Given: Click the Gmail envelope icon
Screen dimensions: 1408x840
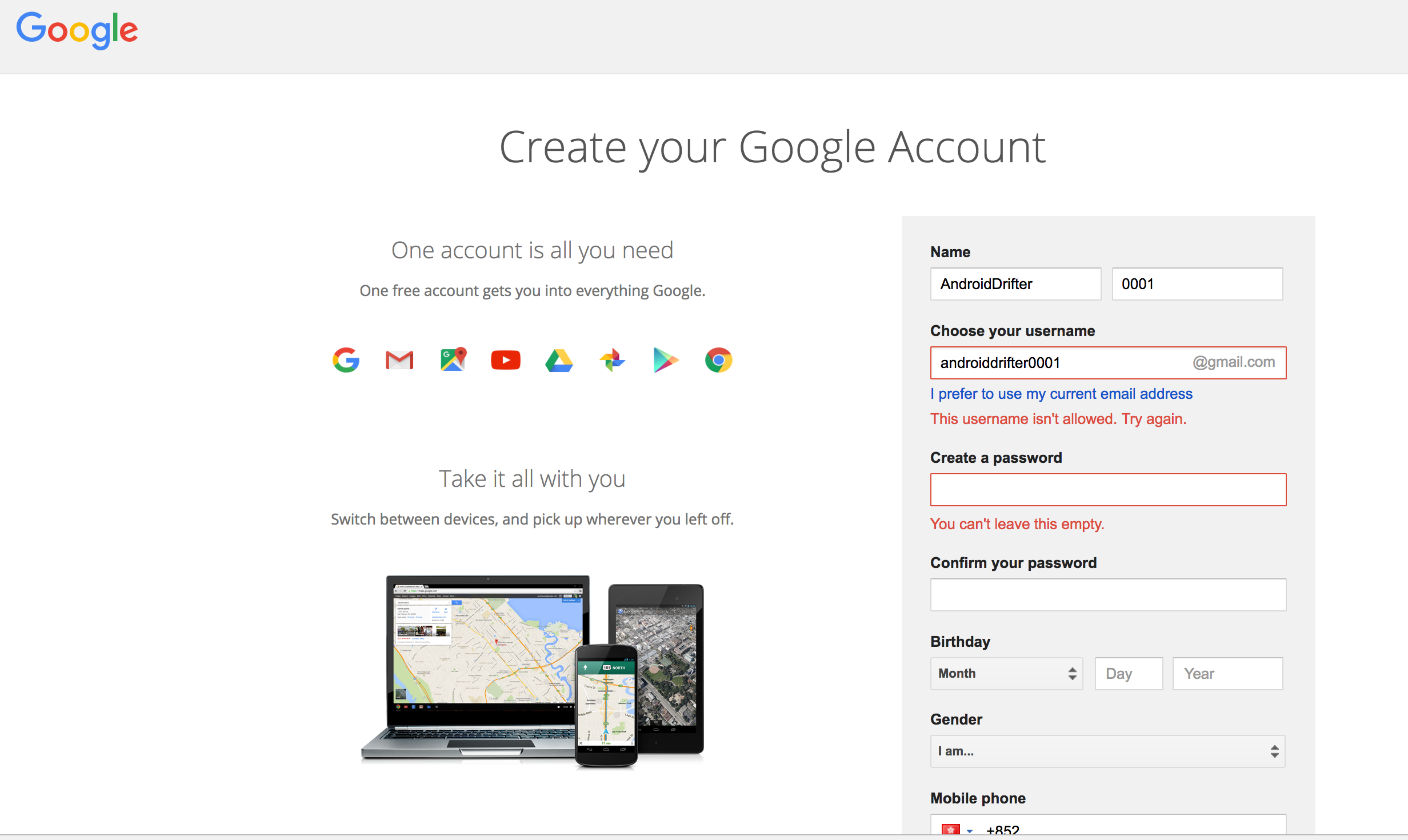Looking at the screenshot, I should 399,360.
